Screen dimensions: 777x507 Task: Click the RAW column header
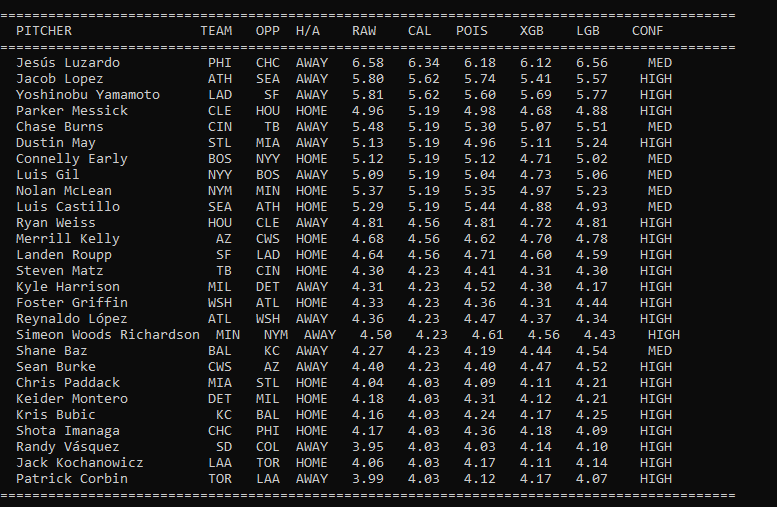(x=364, y=31)
